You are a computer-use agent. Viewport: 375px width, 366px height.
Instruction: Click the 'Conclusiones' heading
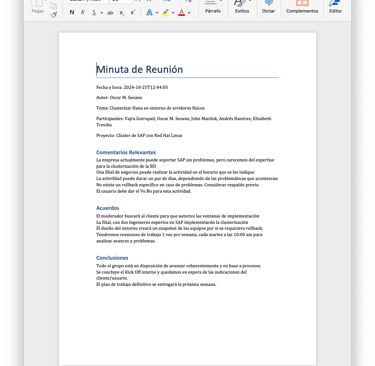pos(112,258)
